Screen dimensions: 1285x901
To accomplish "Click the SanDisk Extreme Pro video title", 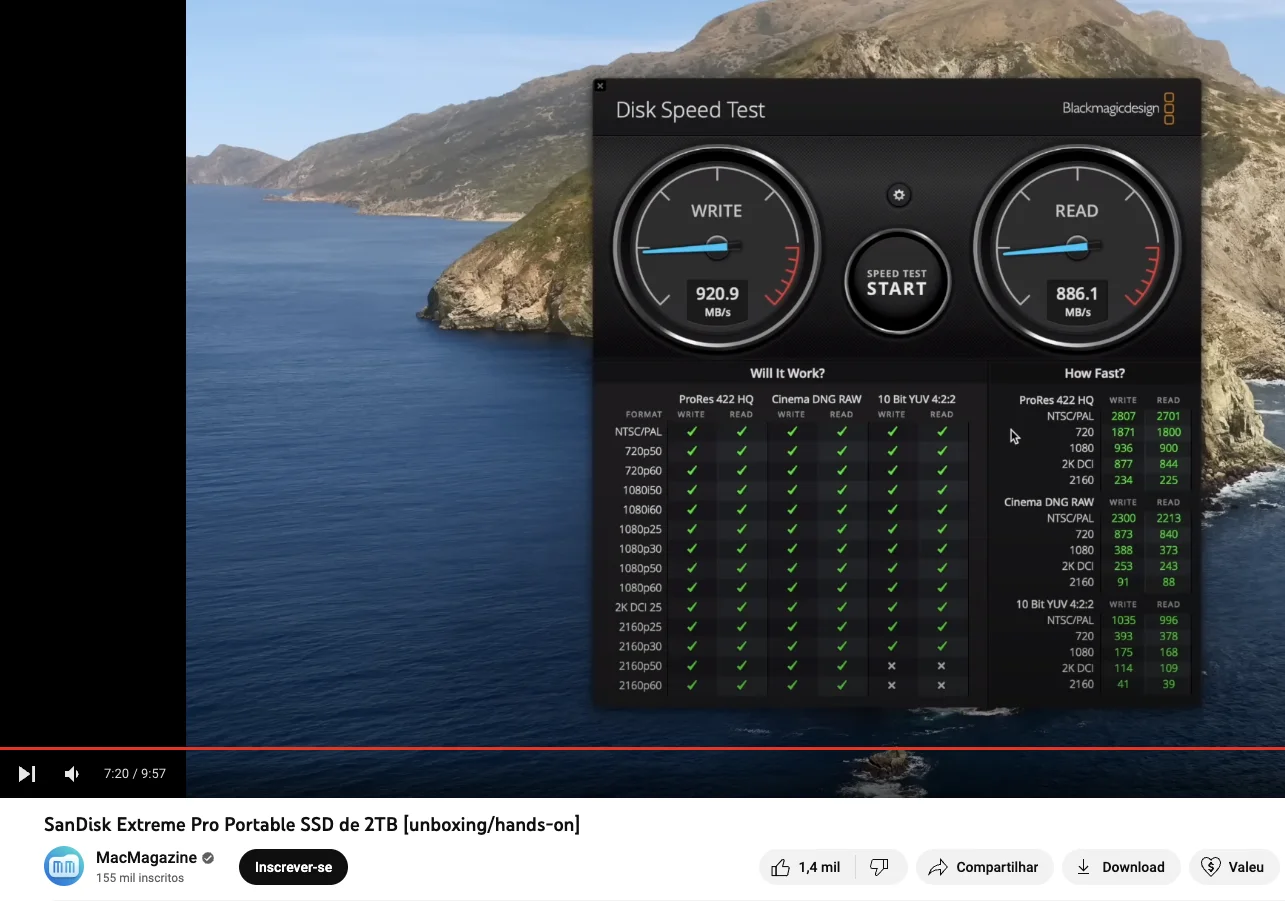I will (312, 825).
